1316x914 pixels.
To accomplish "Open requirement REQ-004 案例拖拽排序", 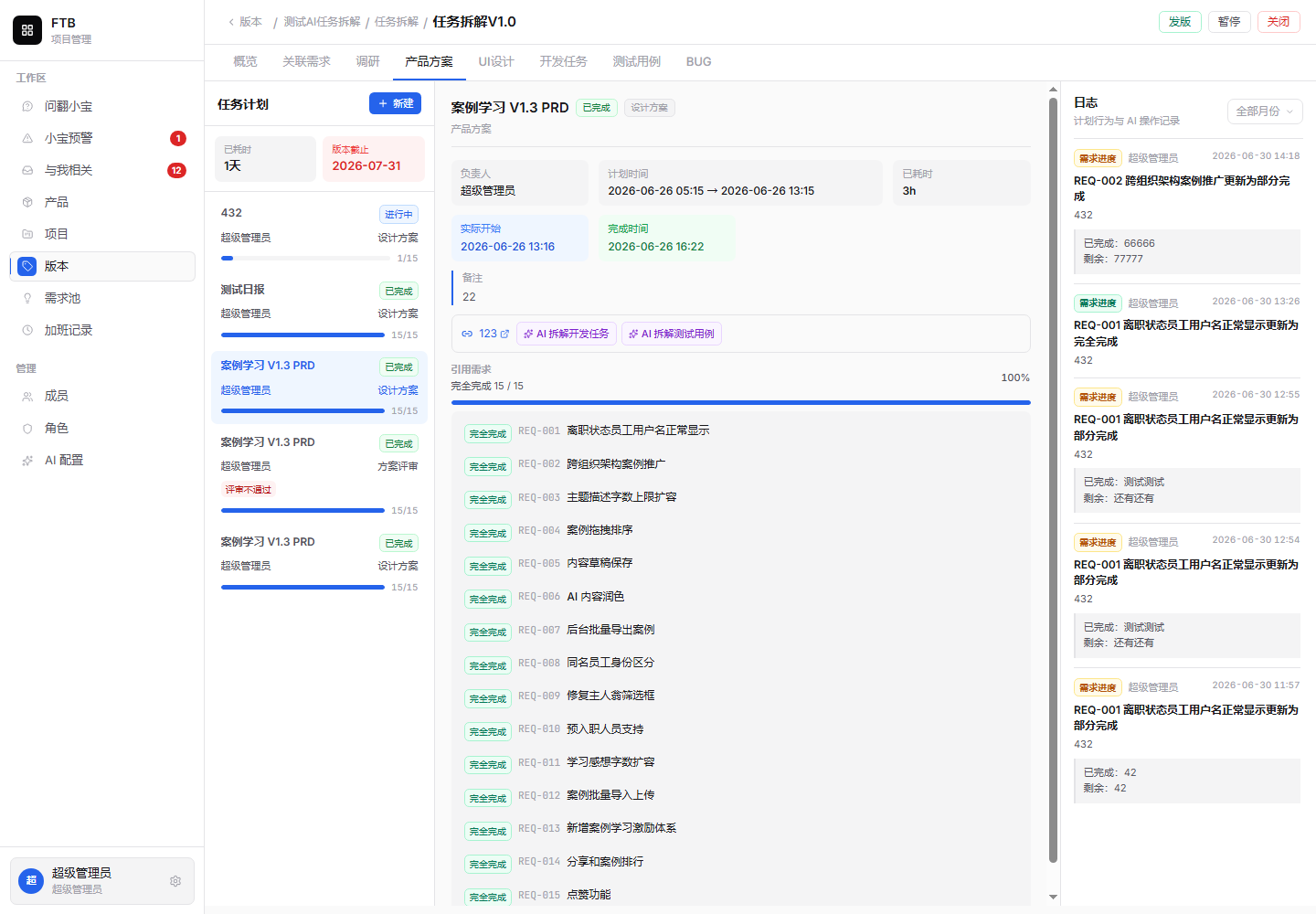I will (740, 530).
